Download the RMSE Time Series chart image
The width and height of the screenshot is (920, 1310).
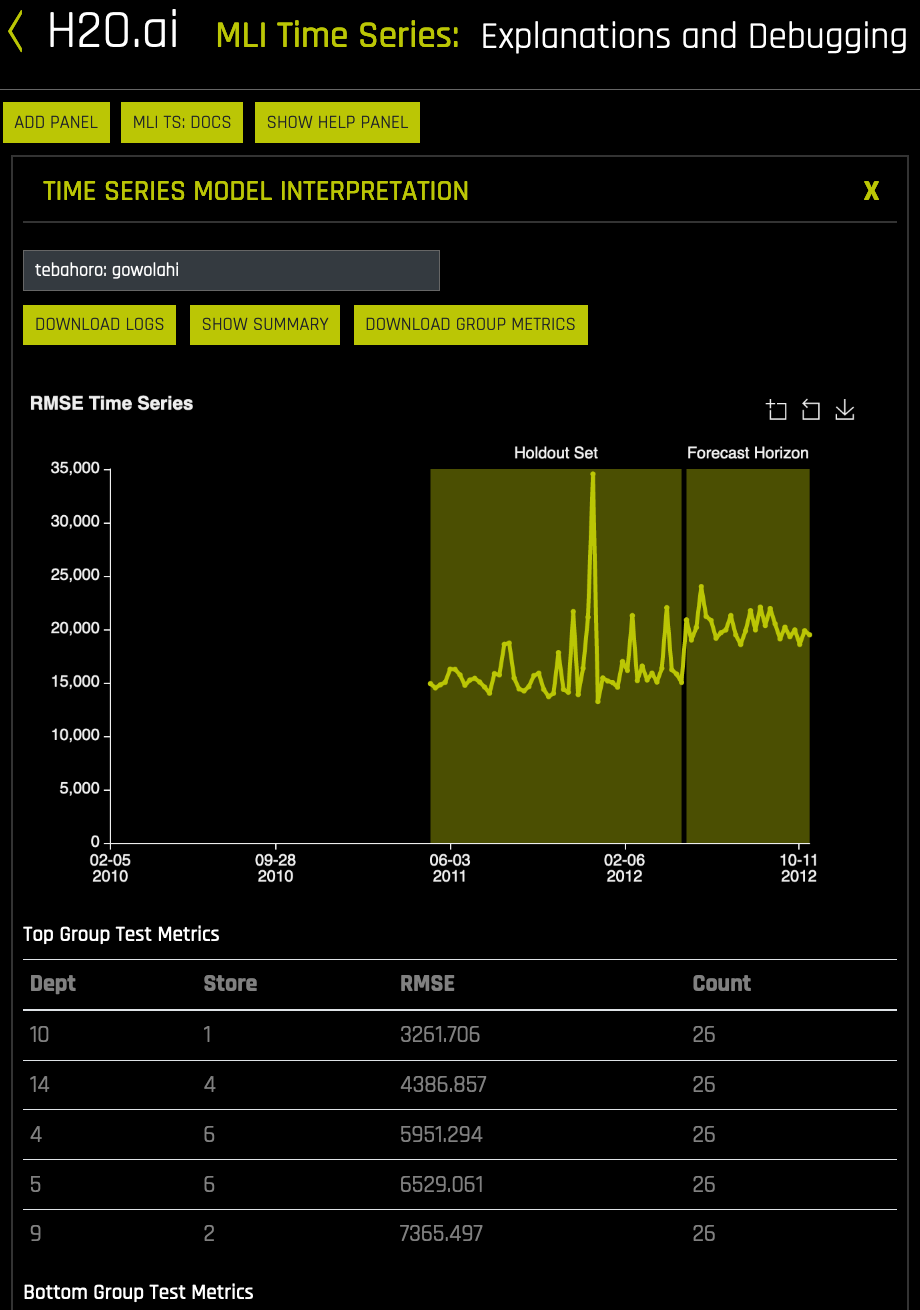tap(844, 409)
